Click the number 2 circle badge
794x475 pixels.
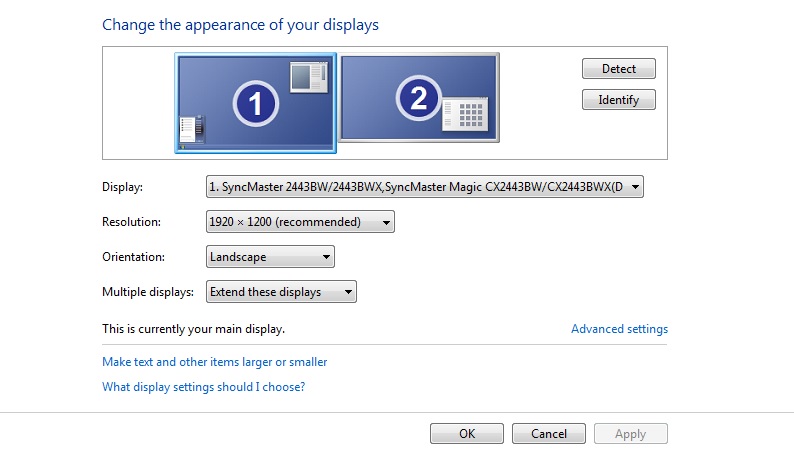click(x=419, y=98)
